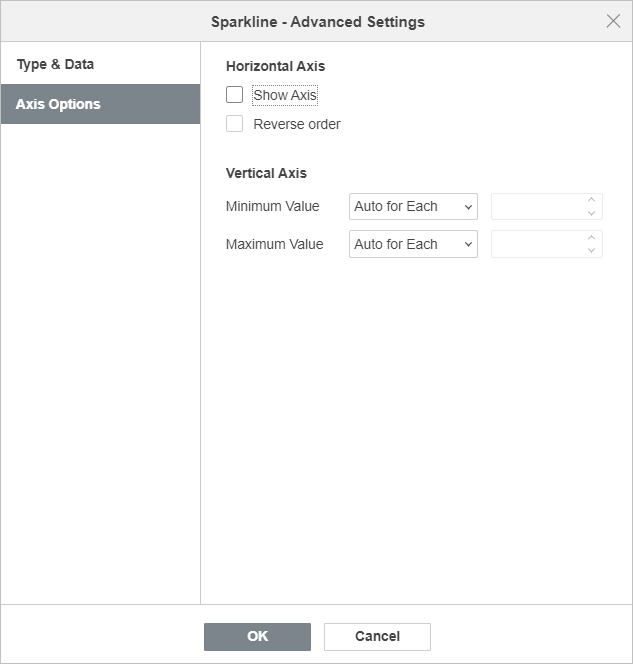This screenshot has height=664, width=633.
Task: Click the dialog title text
Action: click(318, 22)
